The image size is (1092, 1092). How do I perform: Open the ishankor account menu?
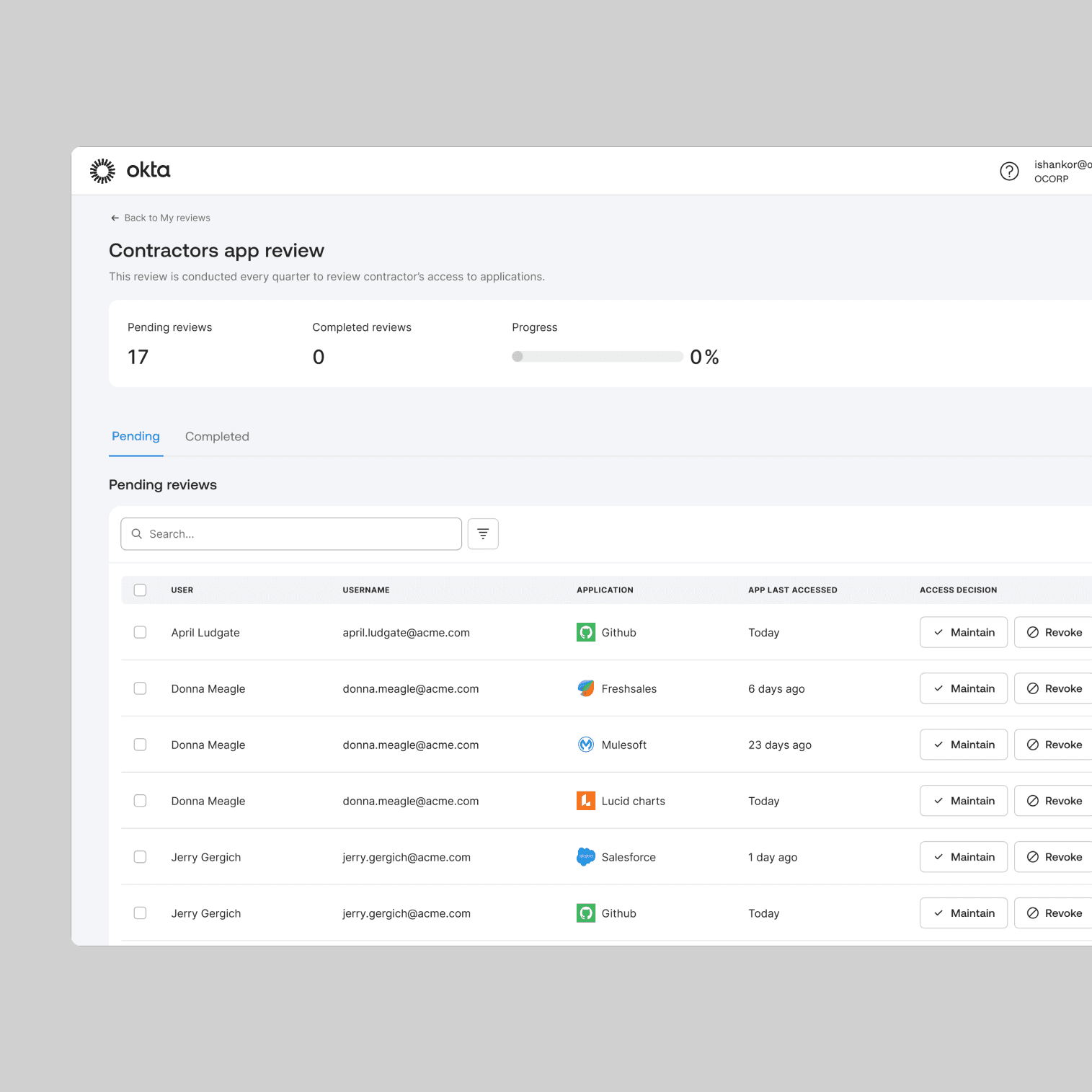tap(1061, 172)
